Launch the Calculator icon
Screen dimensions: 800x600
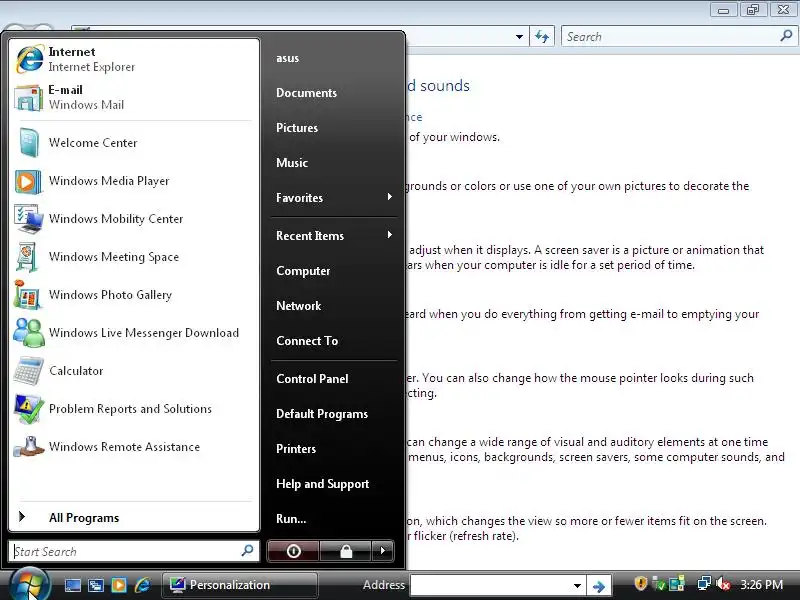tap(29, 371)
